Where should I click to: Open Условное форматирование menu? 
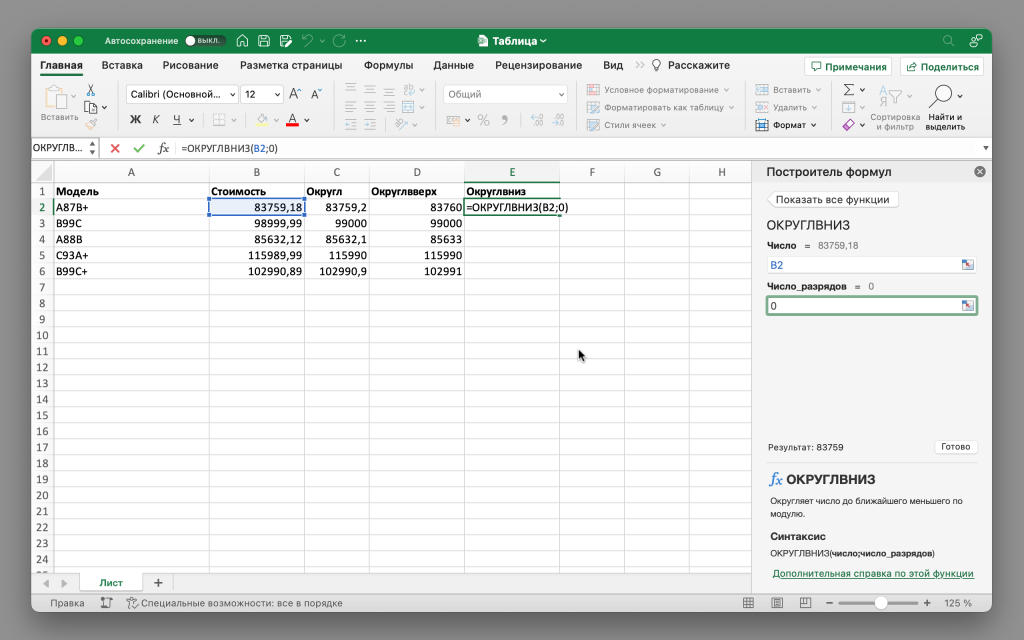point(658,89)
